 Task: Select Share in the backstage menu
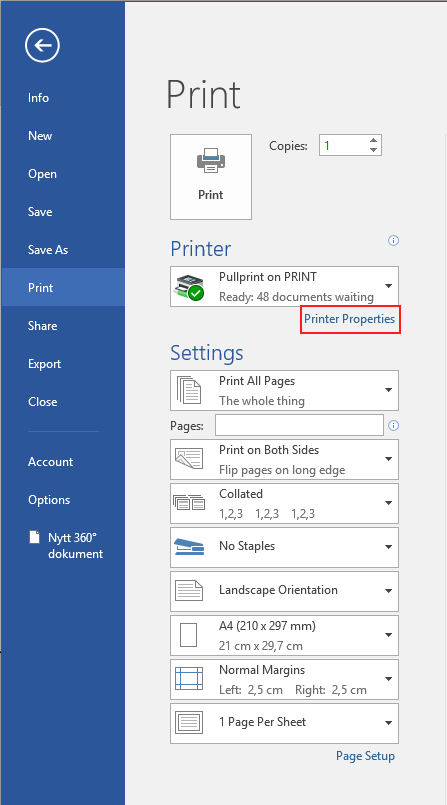point(63,325)
